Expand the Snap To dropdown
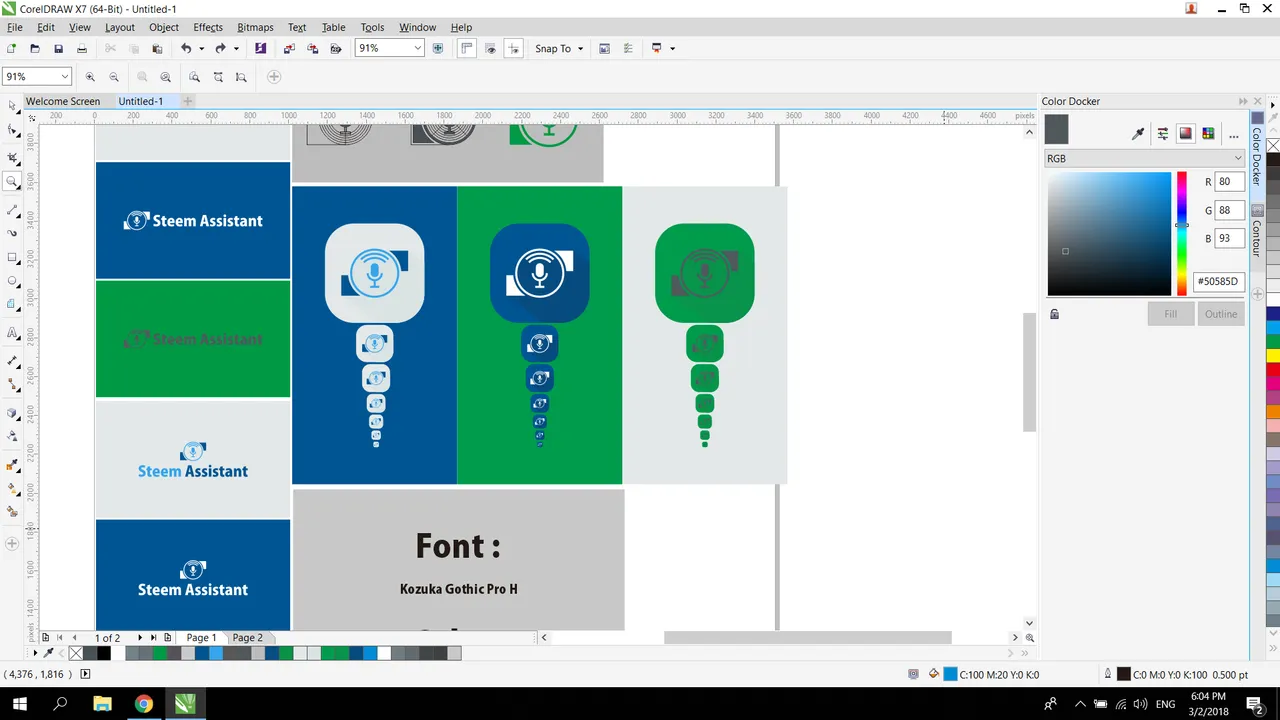The height and width of the screenshot is (720, 1280). [x=580, y=48]
